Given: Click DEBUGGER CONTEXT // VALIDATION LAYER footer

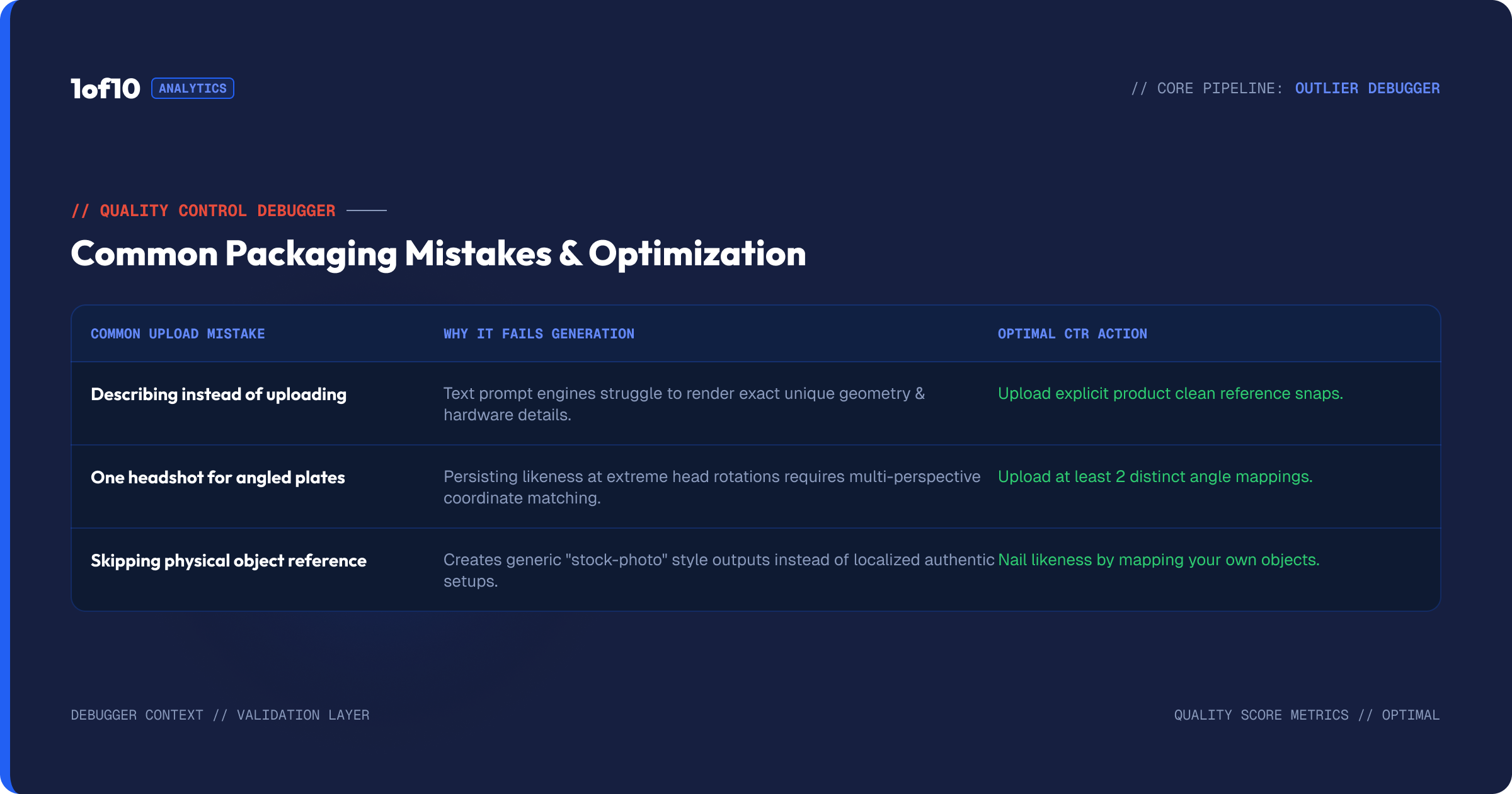Looking at the screenshot, I should coord(220,715).
